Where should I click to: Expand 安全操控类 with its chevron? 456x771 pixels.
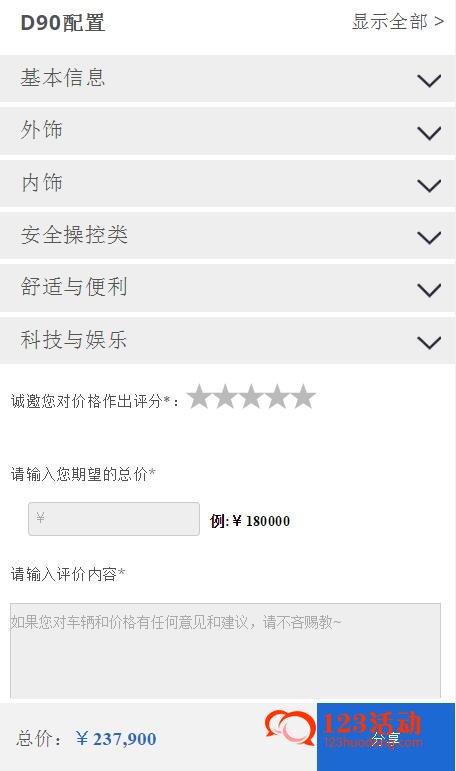pos(429,237)
